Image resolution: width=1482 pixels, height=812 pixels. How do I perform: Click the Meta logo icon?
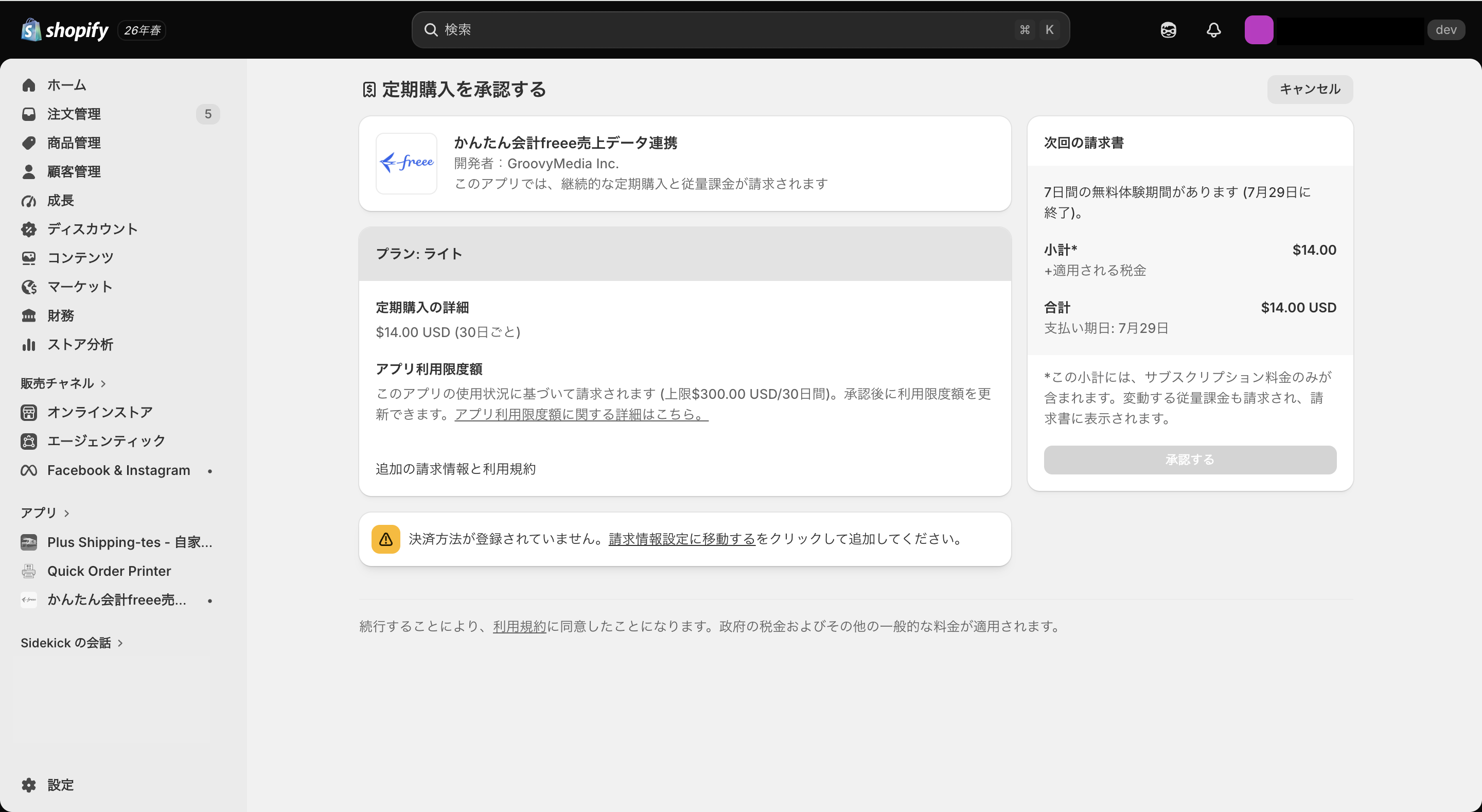coord(29,470)
